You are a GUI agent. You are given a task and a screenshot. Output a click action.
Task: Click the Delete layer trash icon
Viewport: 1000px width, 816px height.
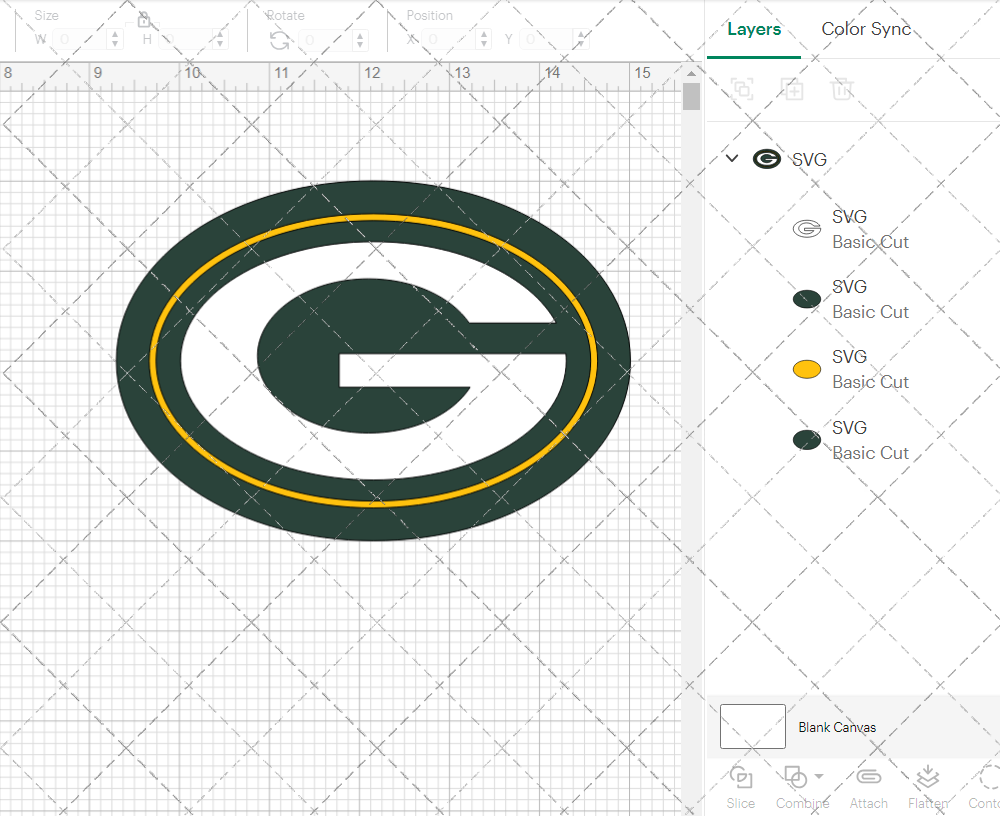842,89
